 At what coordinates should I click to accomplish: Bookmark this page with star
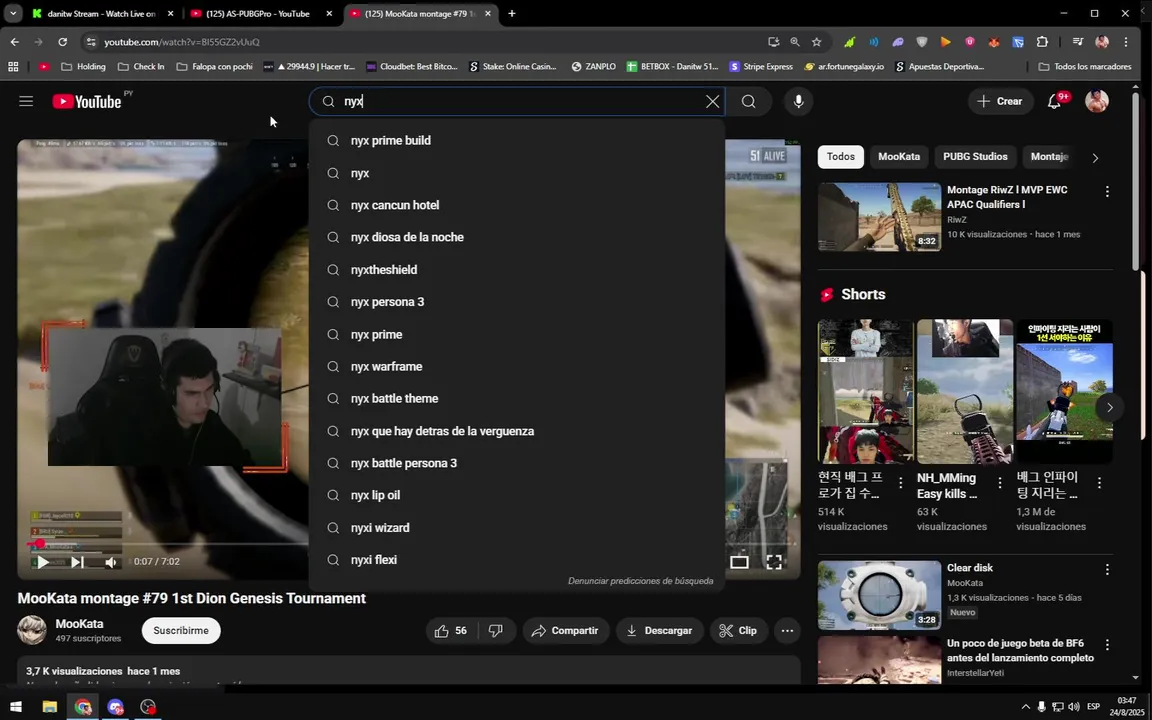pos(816,42)
